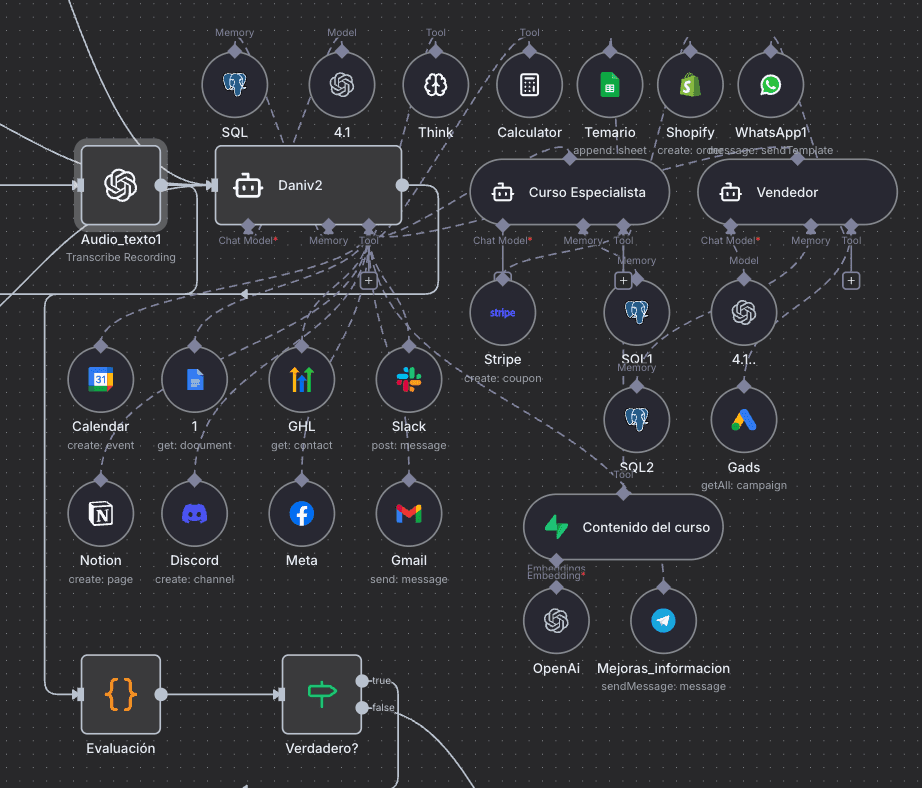Image resolution: width=922 pixels, height=788 pixels.
Task: Click Daniv2 Chat Model connector diamond
Action: (x=248, y=225)
